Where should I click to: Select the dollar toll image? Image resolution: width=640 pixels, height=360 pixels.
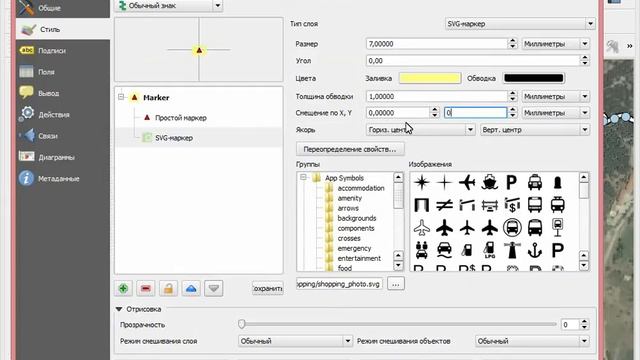(512, 205)
